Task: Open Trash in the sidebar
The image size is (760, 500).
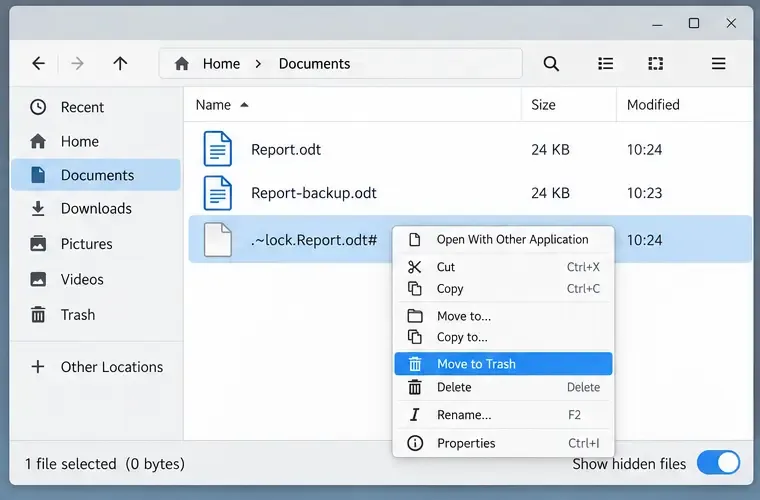Action: [96, 315]
